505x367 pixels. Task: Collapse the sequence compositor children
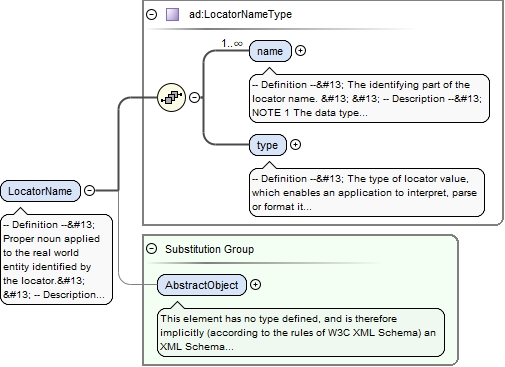195,97
